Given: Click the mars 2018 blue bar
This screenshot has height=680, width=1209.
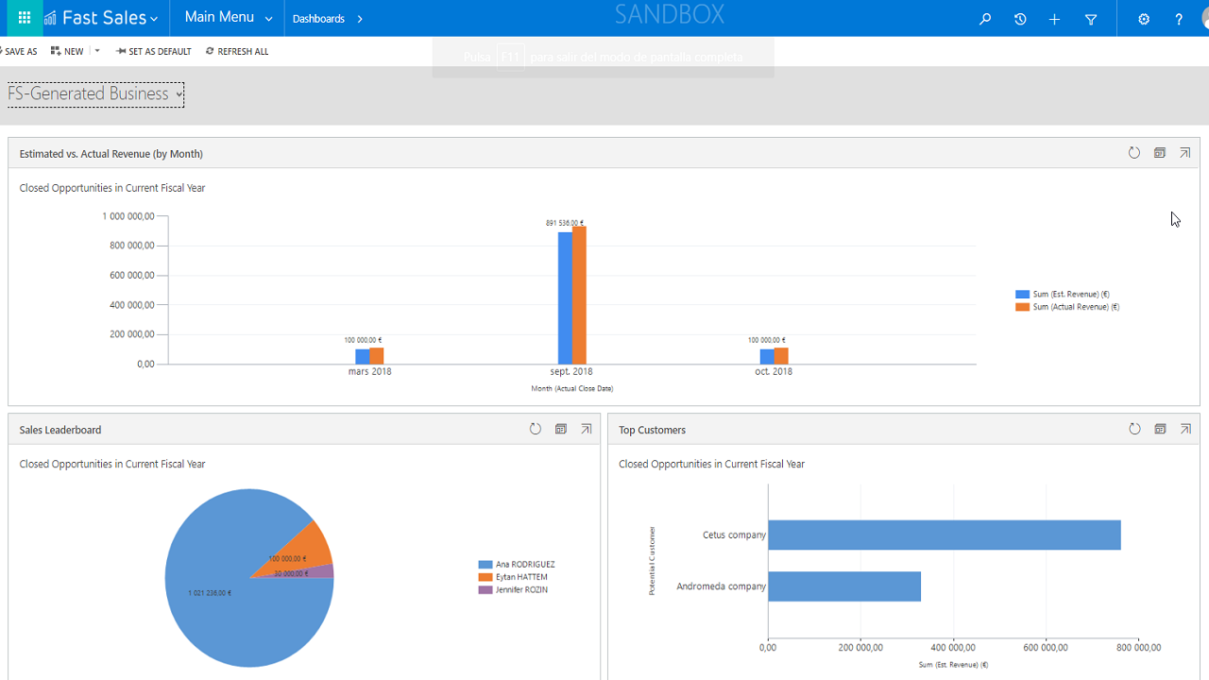Looking at the screenshot, I should click(363, 357).
